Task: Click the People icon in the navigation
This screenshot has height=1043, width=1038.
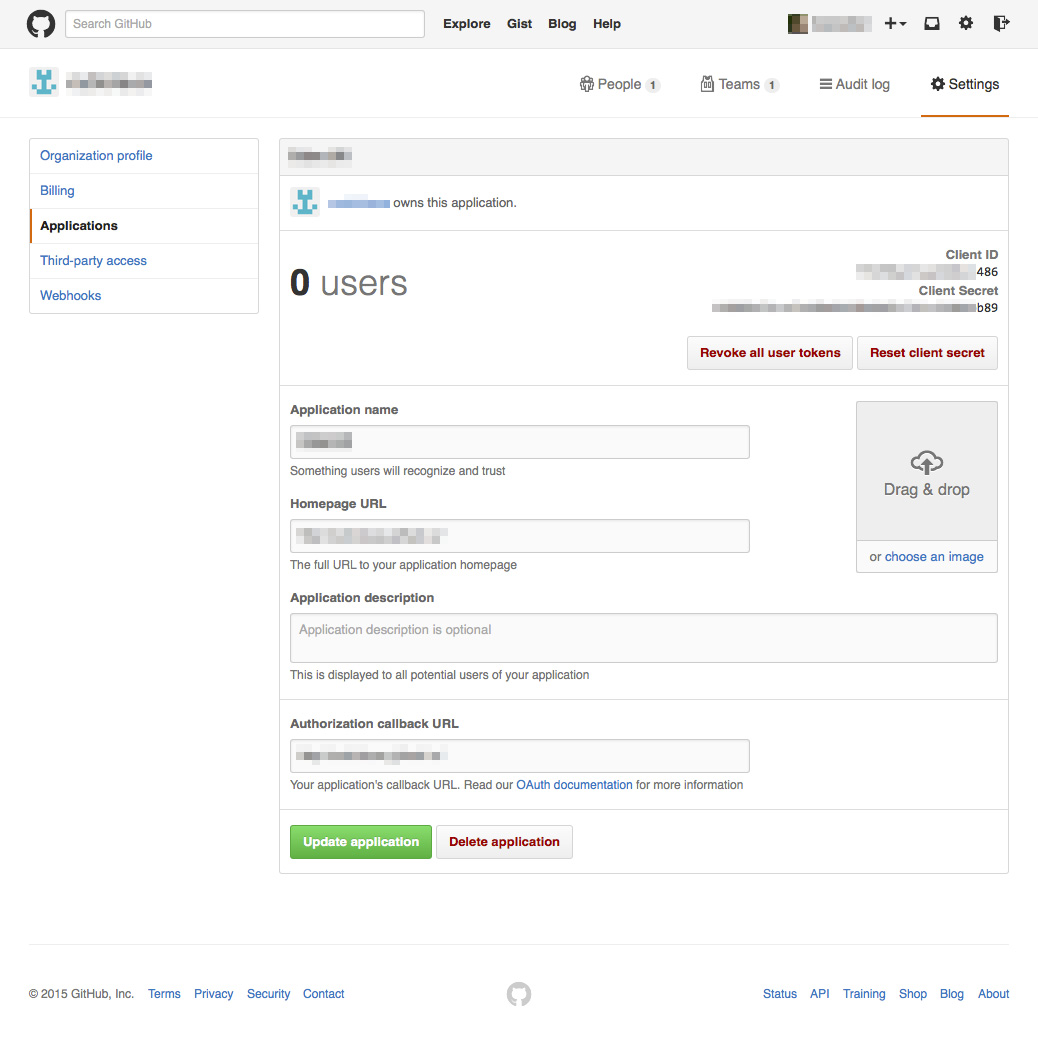Action: pos(587,84)
